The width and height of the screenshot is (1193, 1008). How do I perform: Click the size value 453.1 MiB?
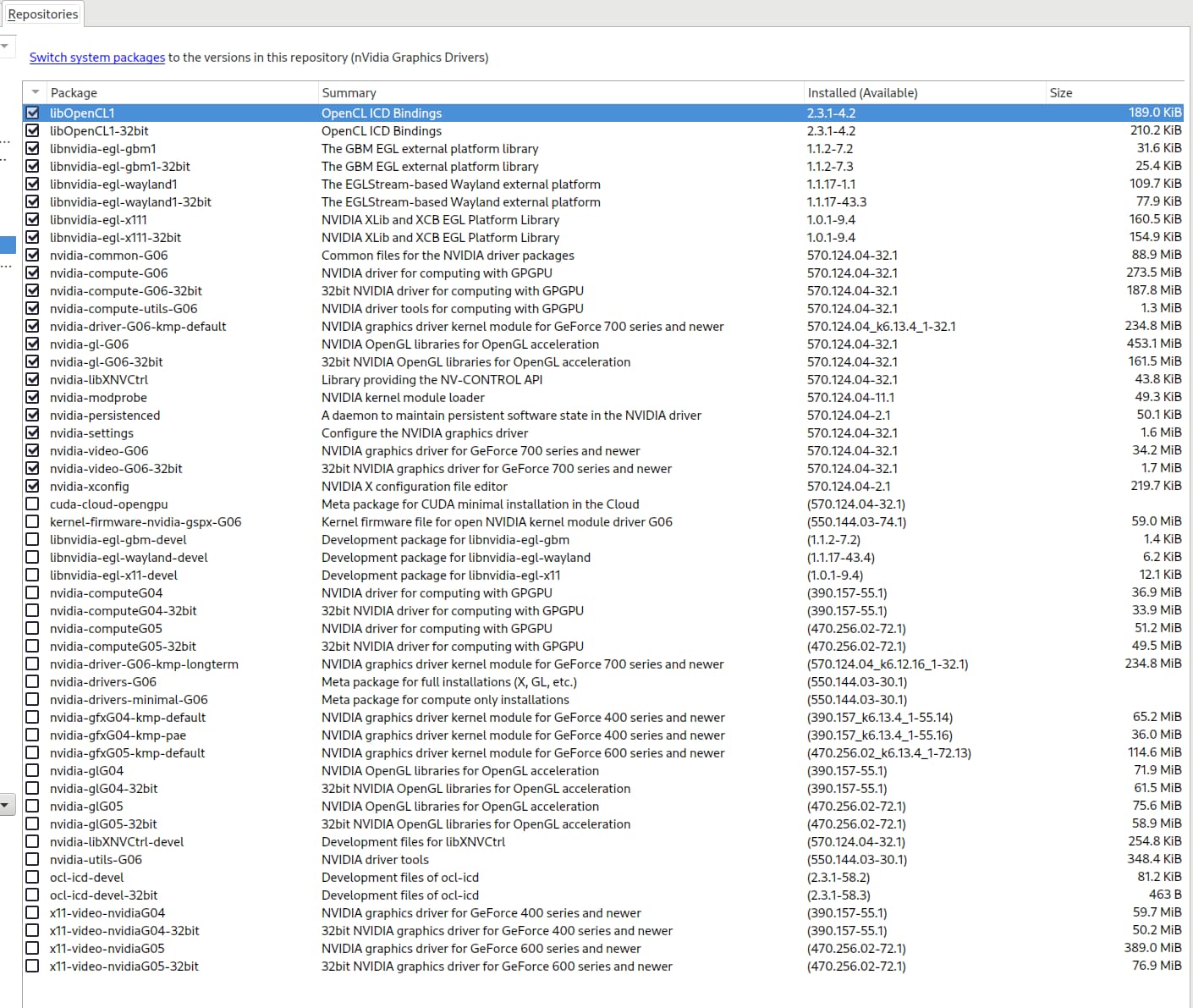click(x=1154, y=343)
